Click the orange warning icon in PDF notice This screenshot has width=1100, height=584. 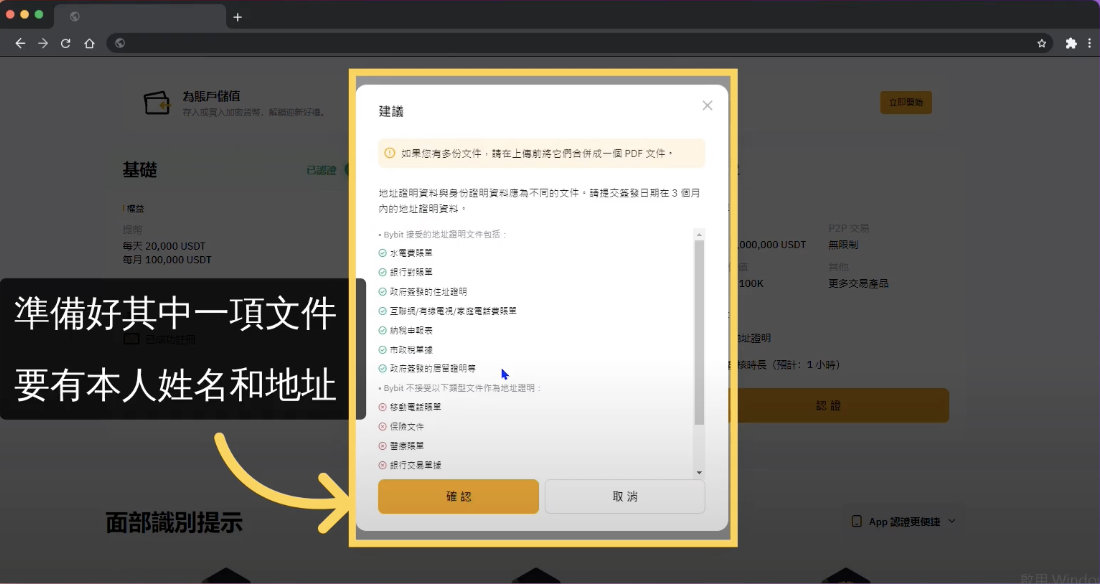click(389, 153)
